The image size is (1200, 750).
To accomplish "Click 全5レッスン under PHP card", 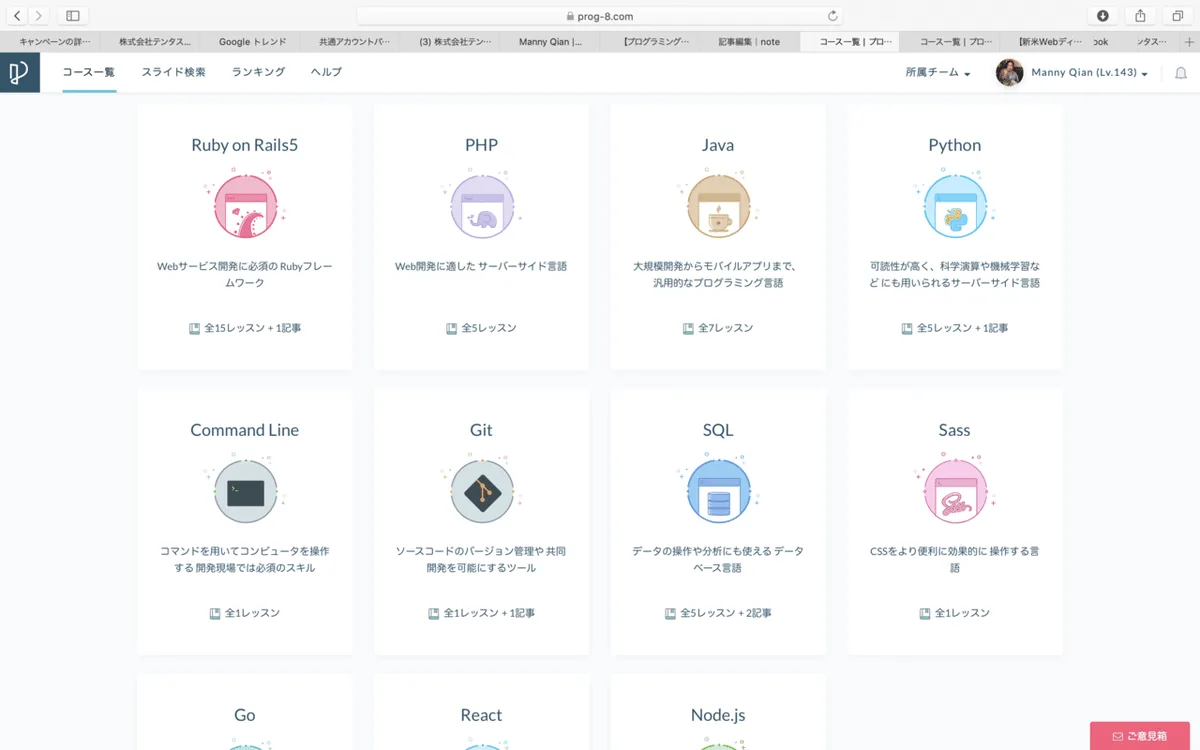I will coord(489,328).
